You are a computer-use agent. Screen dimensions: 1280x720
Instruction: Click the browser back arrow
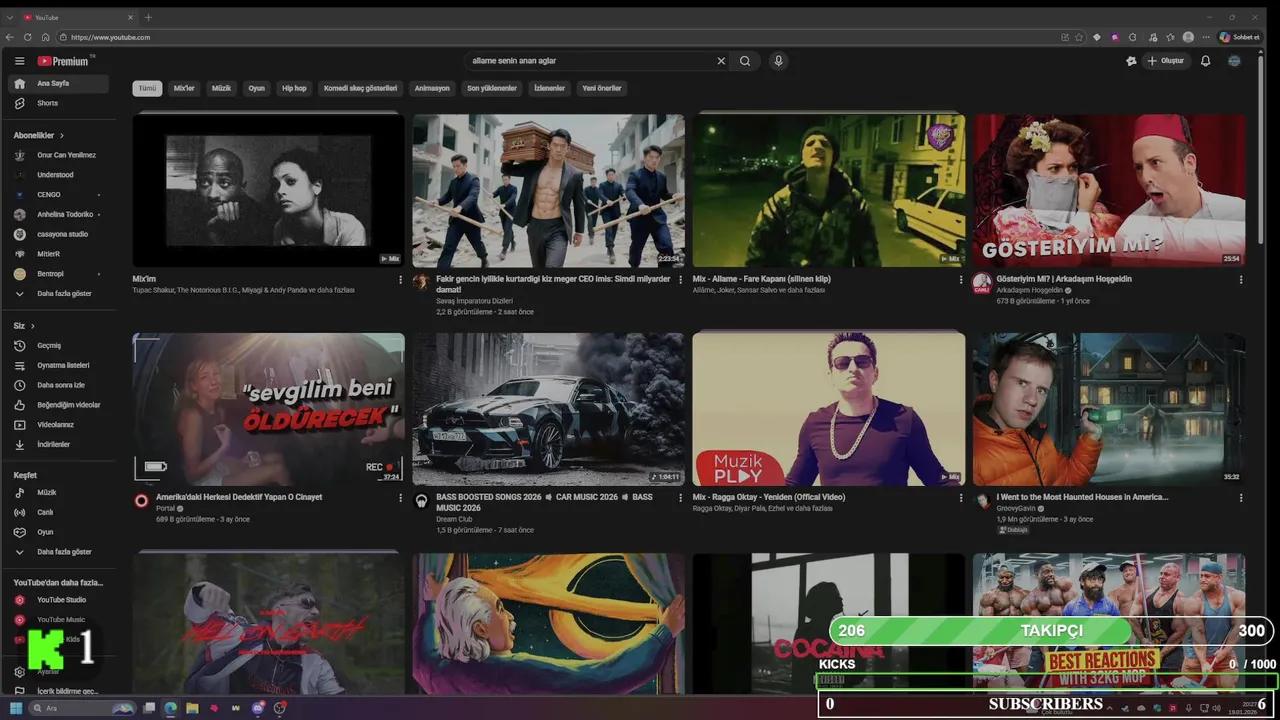click(x=10, y=37)
